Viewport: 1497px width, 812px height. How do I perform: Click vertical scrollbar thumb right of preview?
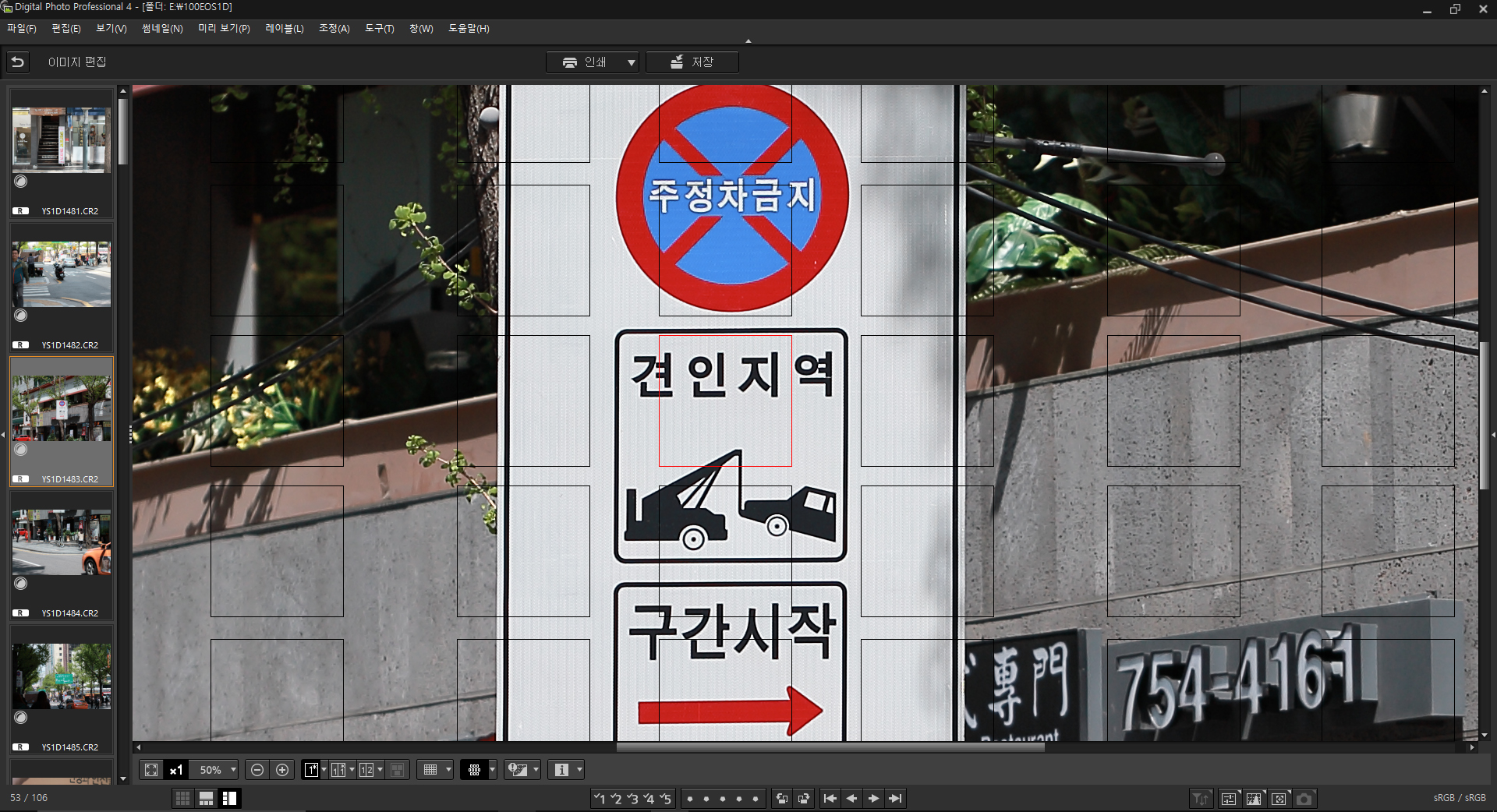(1485, 415)
